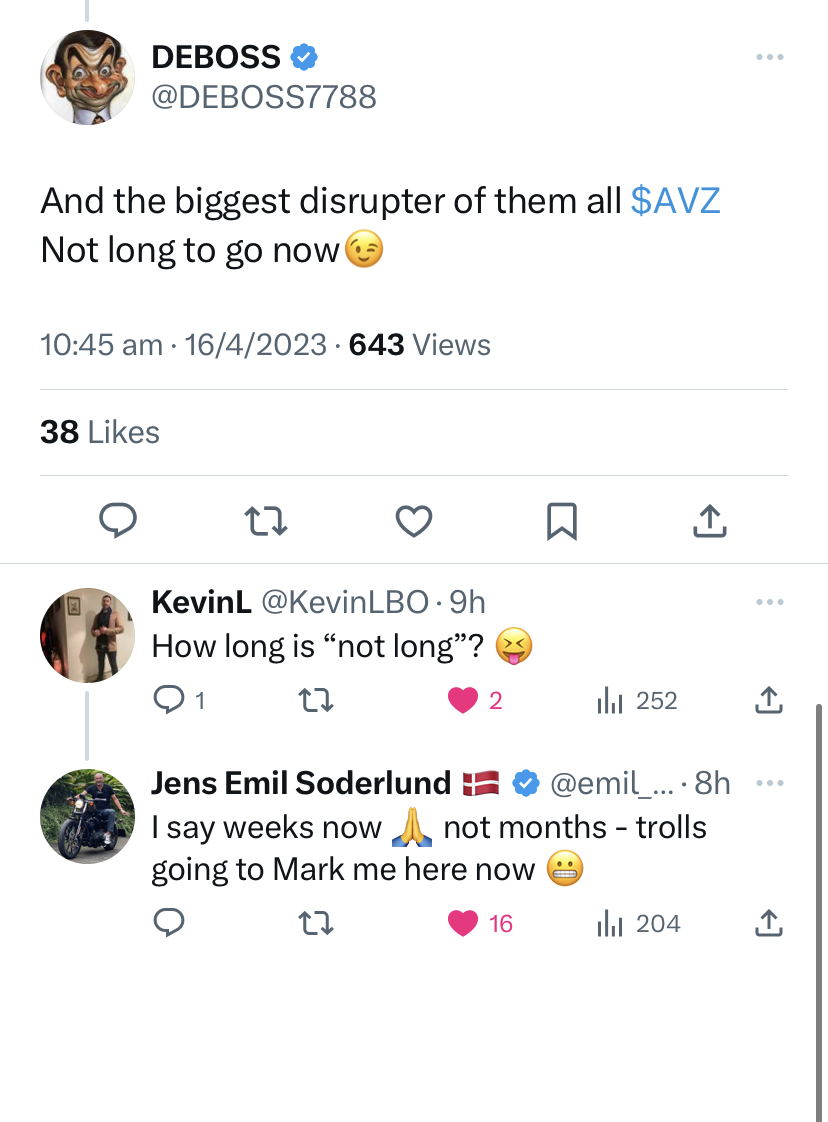Image resolution: width=828 pixels, height=1122 pixels.
Task: Open more options on Jens Emil's reply
Action: [x=769, y=782]
